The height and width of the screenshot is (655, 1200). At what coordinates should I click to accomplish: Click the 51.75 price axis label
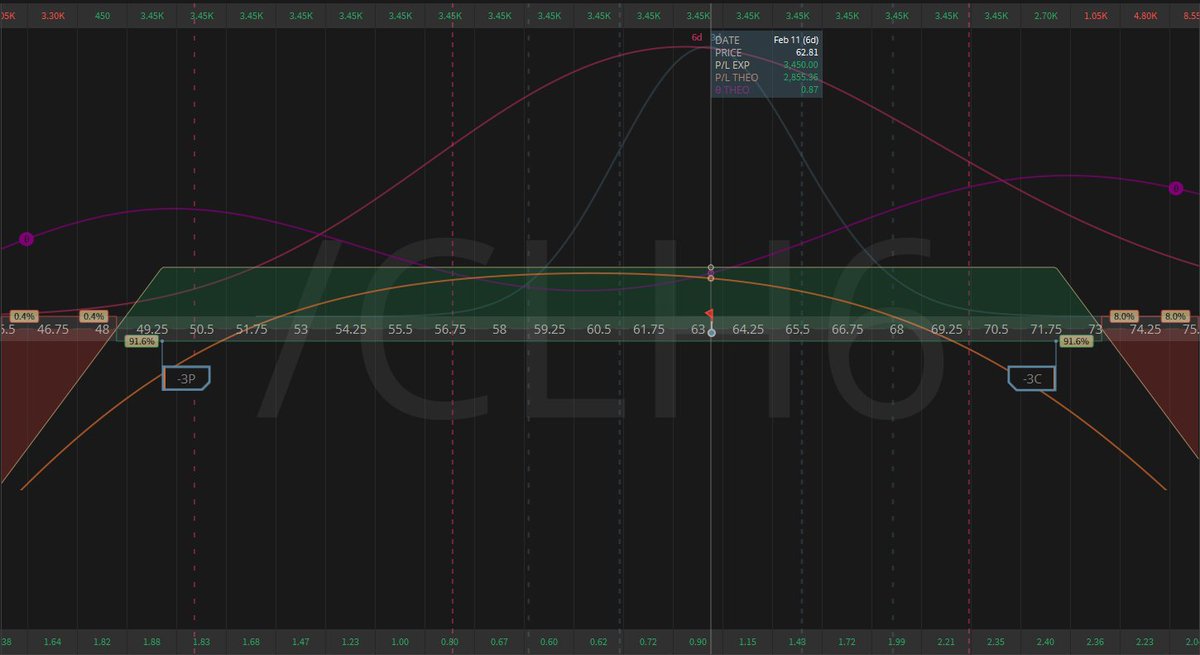coord(251,328)
